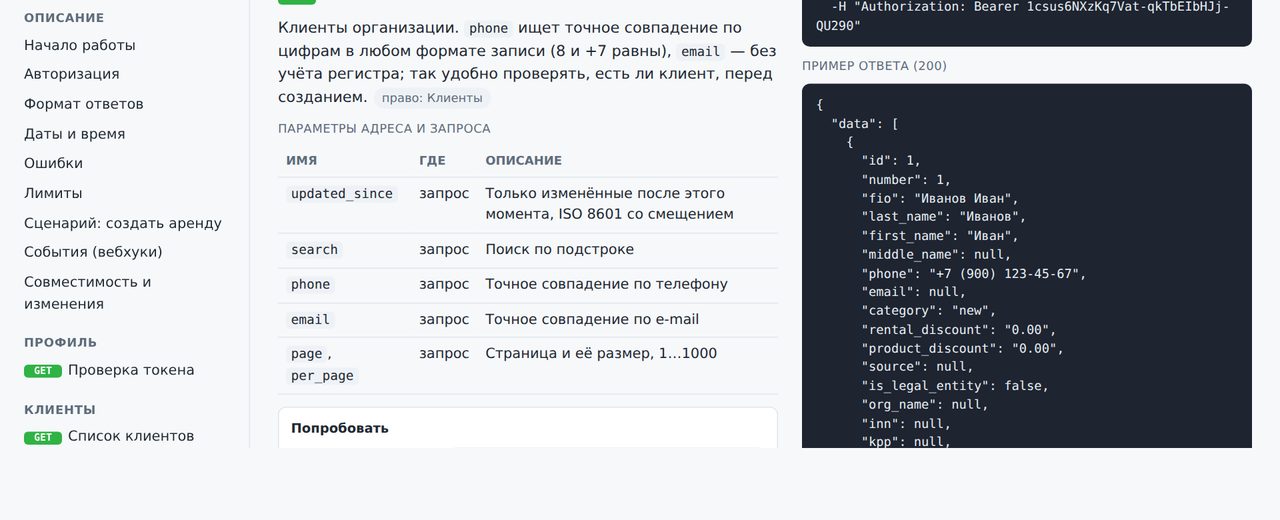Click the GET badge beside Список клиентов
The height and width of the screenshot is (520, 1280).
pyautogui.click(x=43, y=437)
